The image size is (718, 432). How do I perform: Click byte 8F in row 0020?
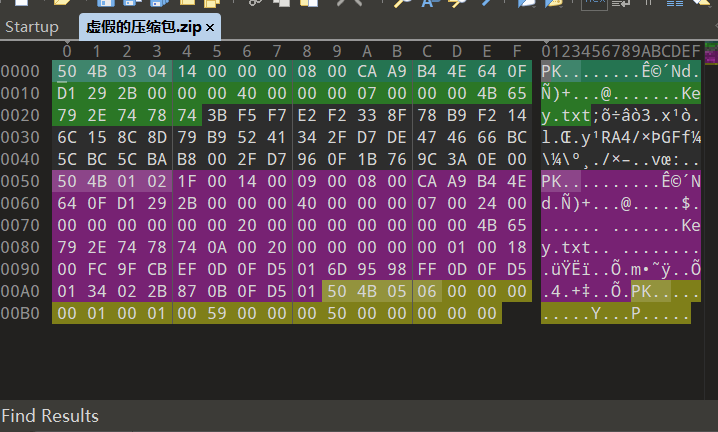[397, 115]
